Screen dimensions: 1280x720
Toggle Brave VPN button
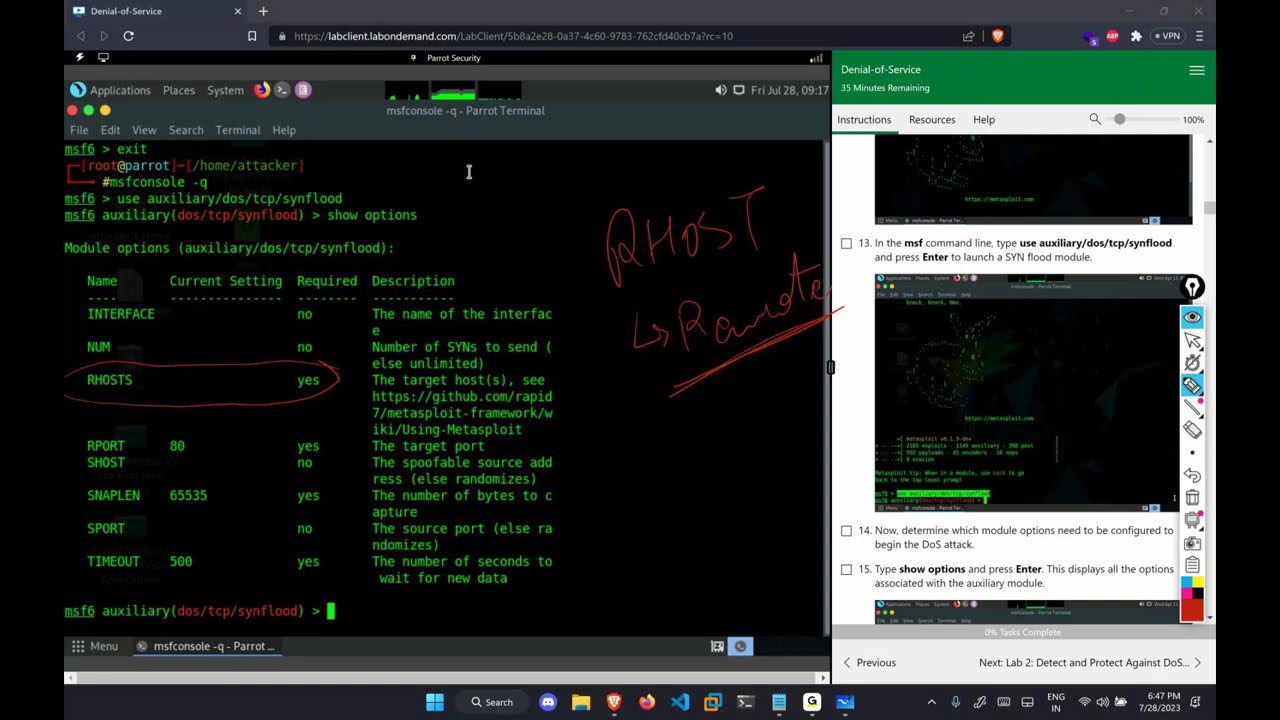coord(1167,36)
